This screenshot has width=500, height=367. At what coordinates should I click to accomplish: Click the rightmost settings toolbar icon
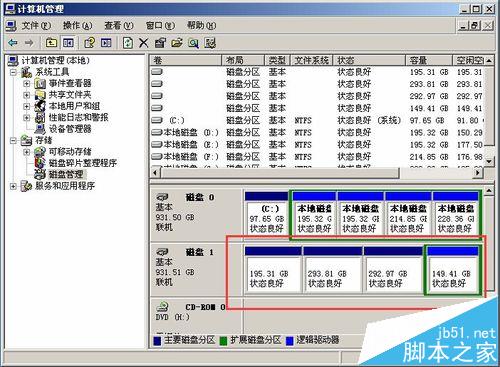click(x=210, y=43)
